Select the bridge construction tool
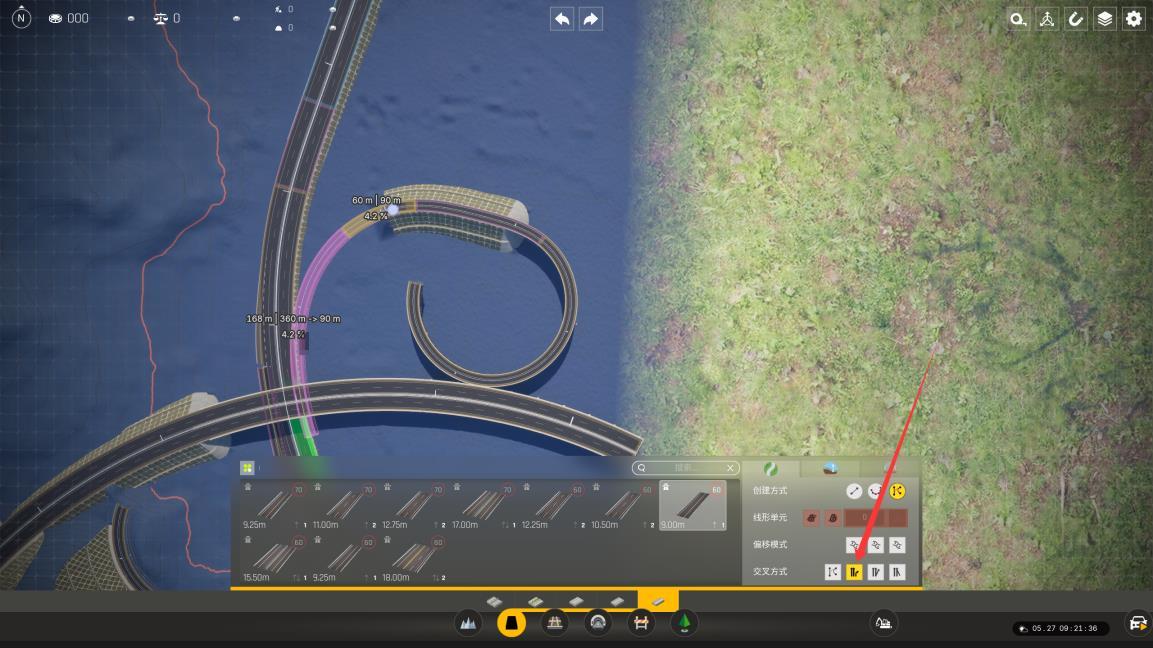This screenshot has height=648, width=1153. tap(554, 624)
